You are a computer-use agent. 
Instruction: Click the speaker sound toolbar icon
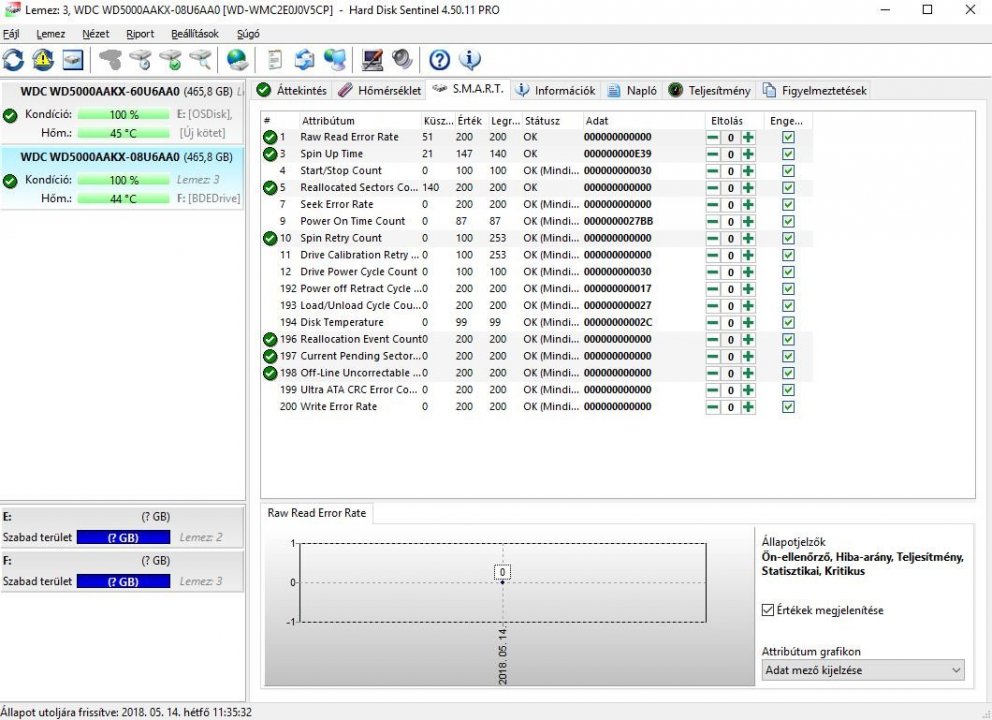(x=402, y=60)
